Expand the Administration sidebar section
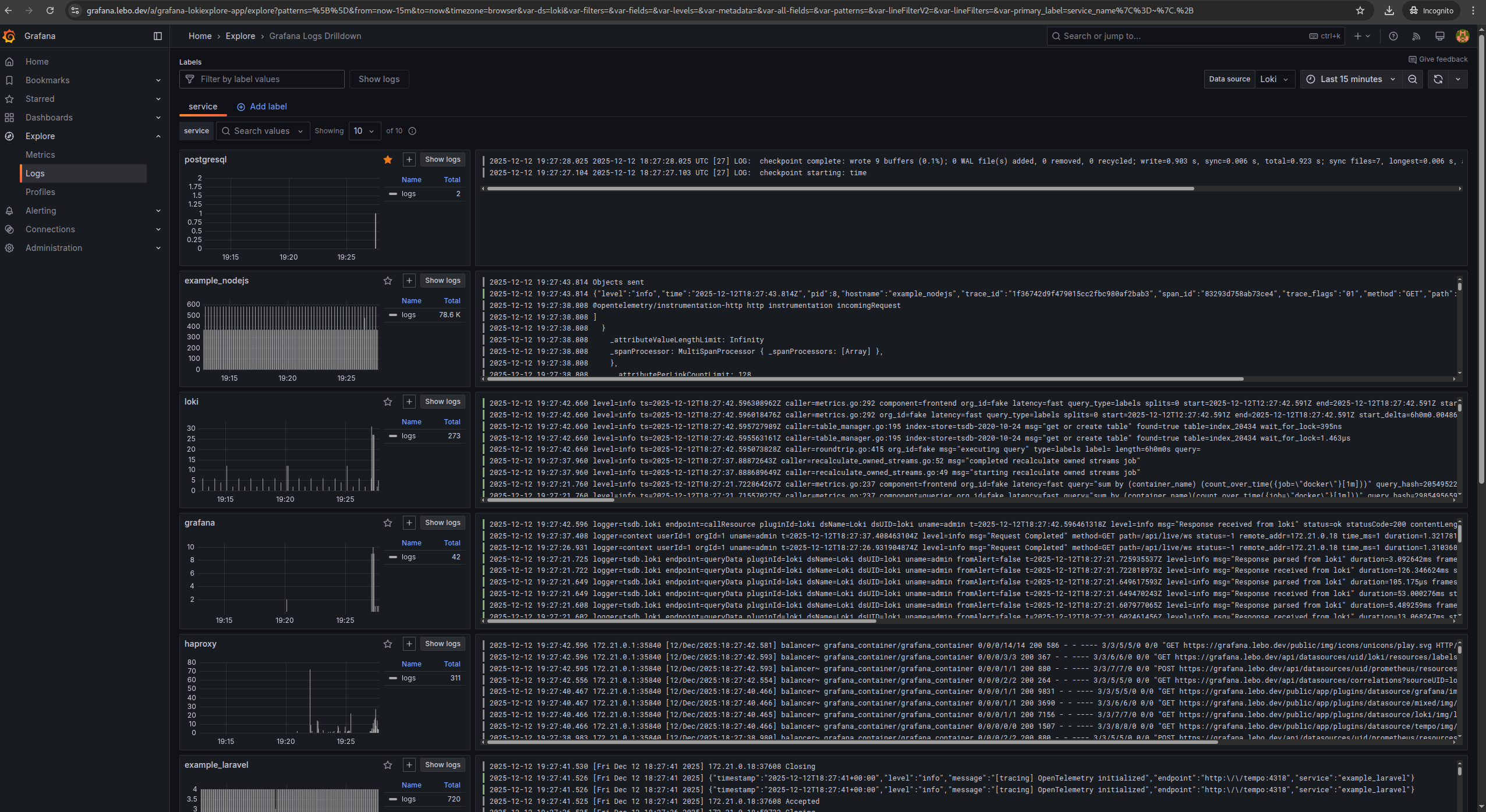This screenshot has width=1486, height=812. pos(158,248)
